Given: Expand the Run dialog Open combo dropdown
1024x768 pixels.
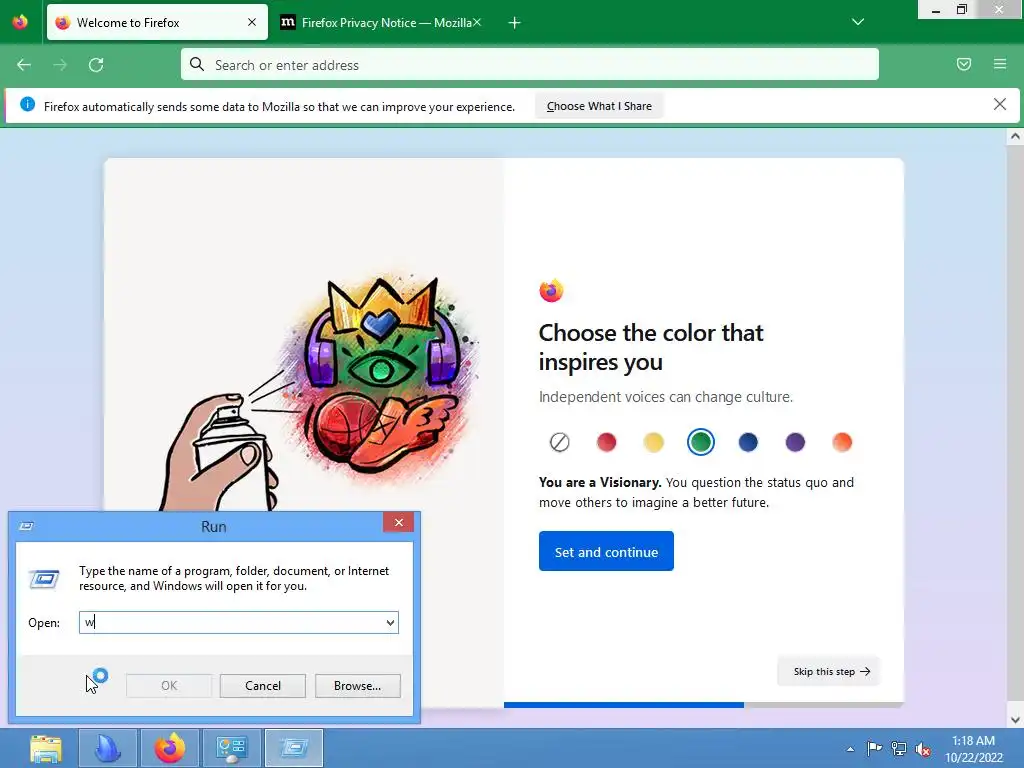Looking at the screenshot, I should coord(390,622).
